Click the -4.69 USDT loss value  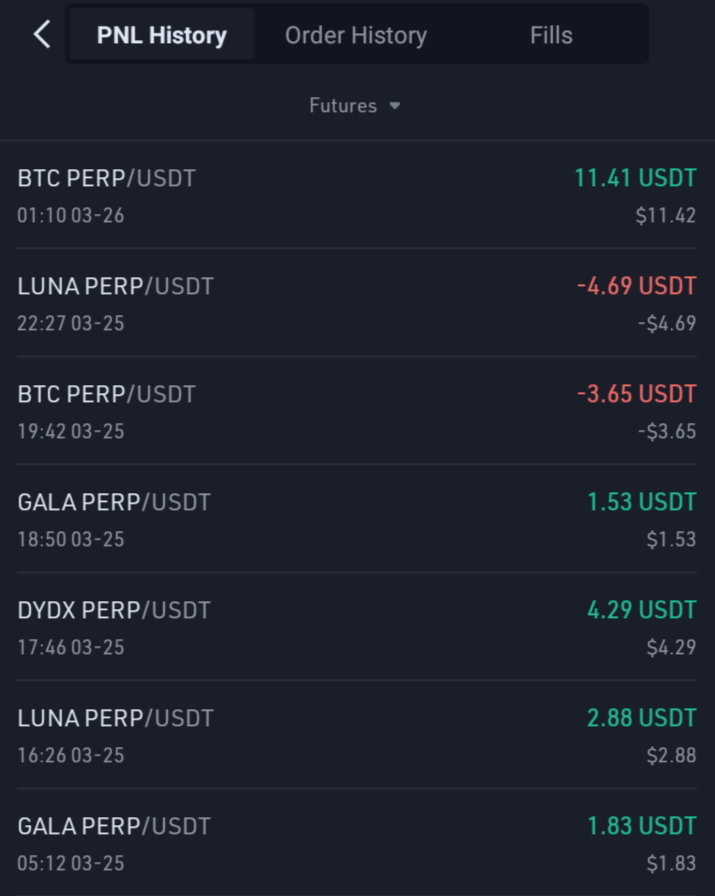637,286
